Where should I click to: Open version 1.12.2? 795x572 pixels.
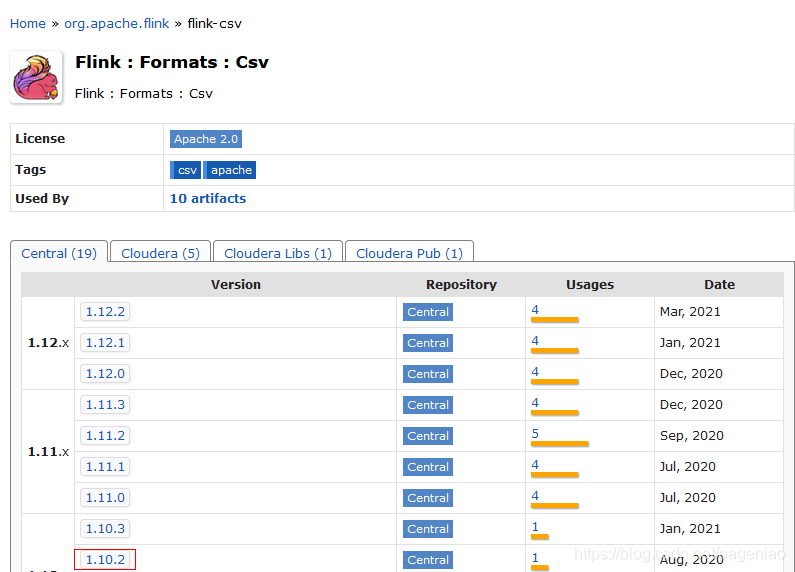click(105, 311)
